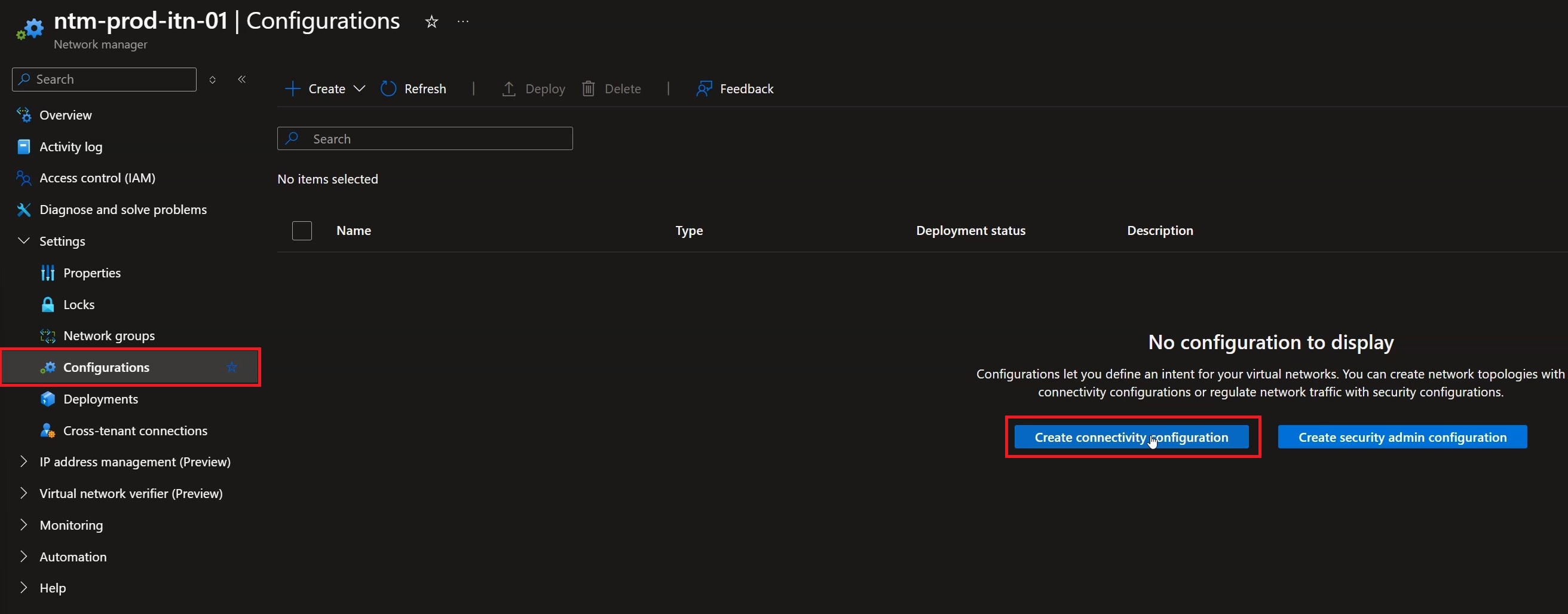Click the Feedback person icon
The width and height of the screenshot is (1568, 614).
pos(705,89)
